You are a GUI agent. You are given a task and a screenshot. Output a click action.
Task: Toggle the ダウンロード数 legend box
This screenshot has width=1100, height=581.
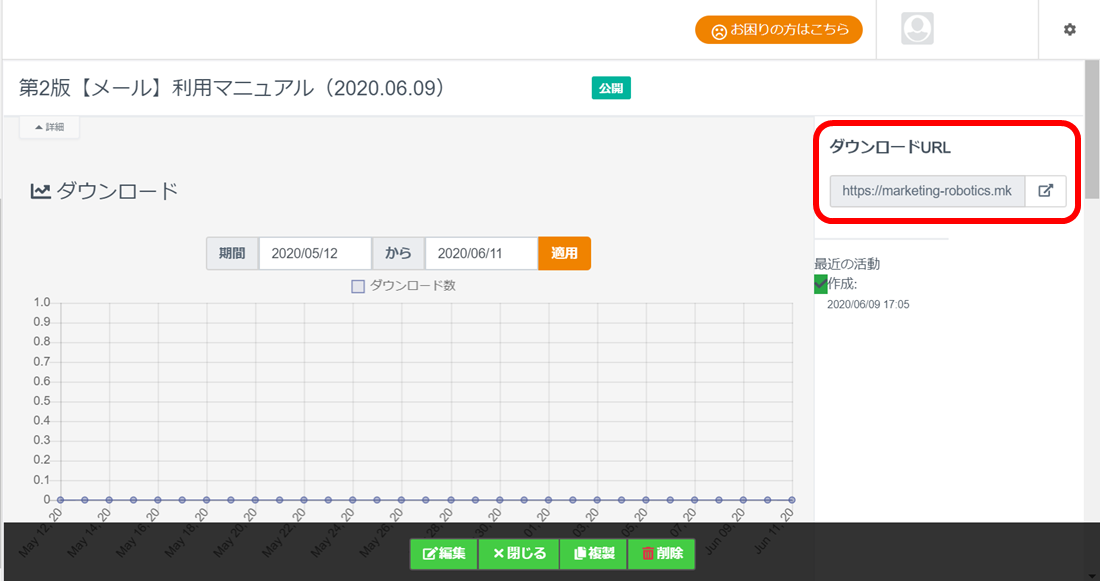358,286
